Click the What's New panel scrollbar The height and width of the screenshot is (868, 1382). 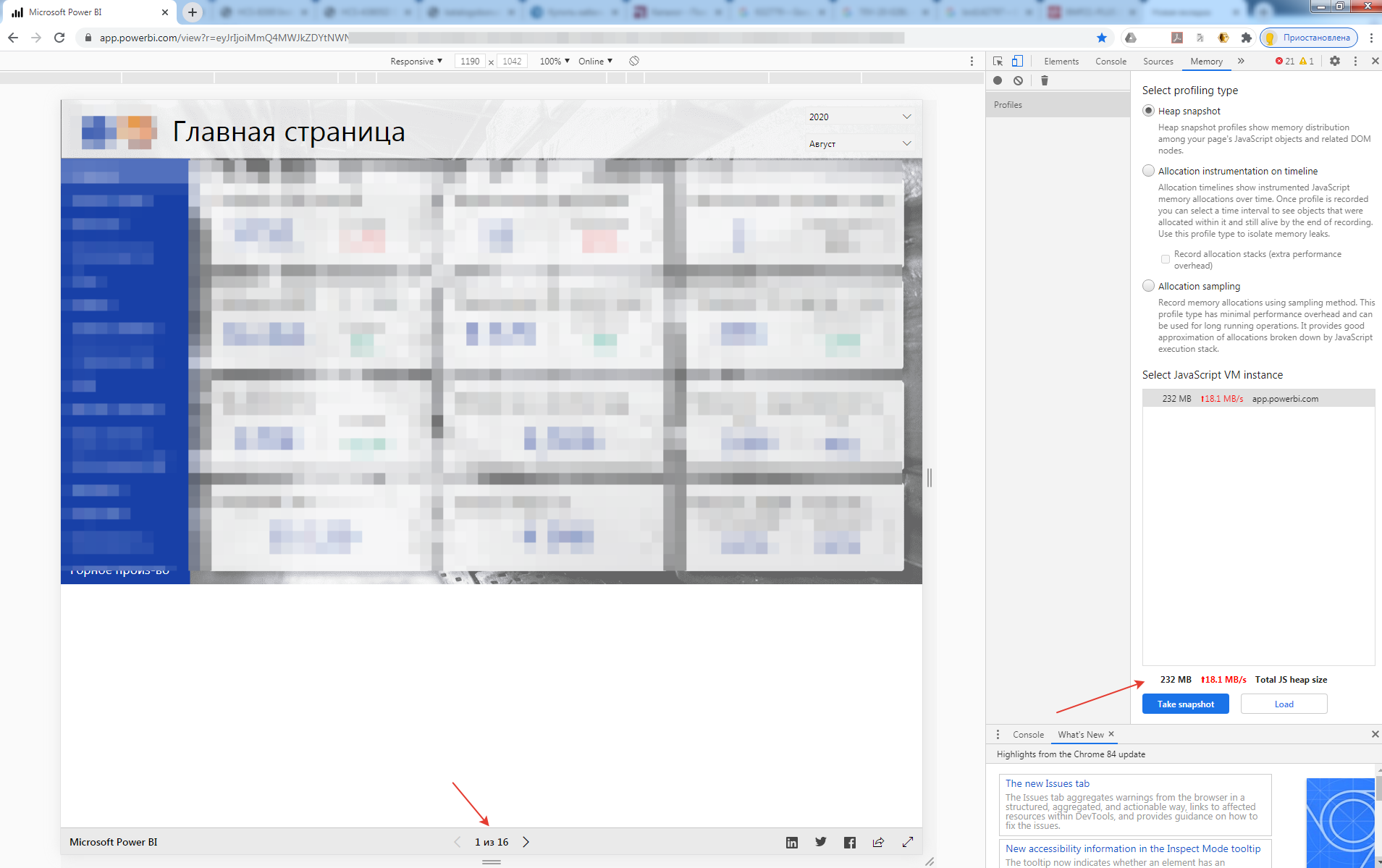click(1378, 788)
